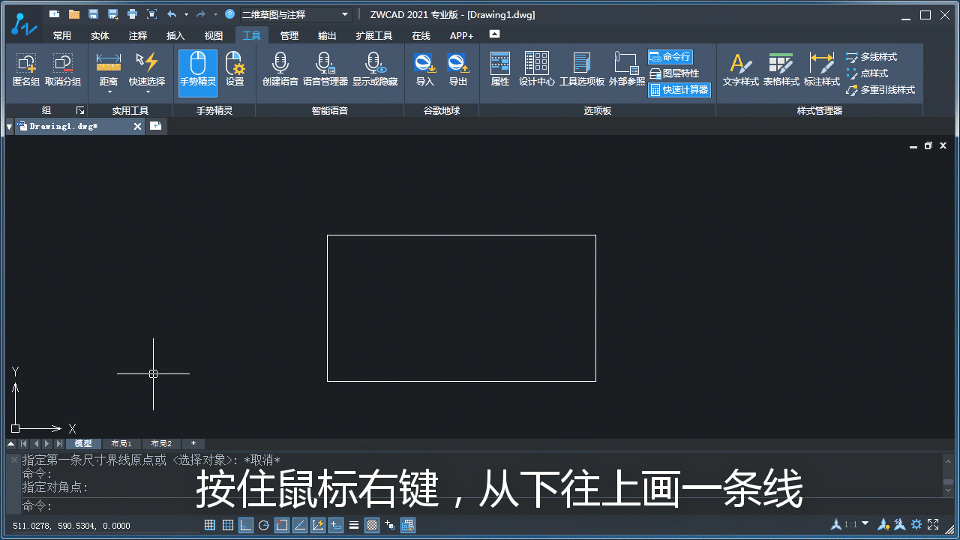Open the 布局1 layout tab
The width and height of the screenshot is (960, 540).
pyautogui.click(x=121, y=443)
